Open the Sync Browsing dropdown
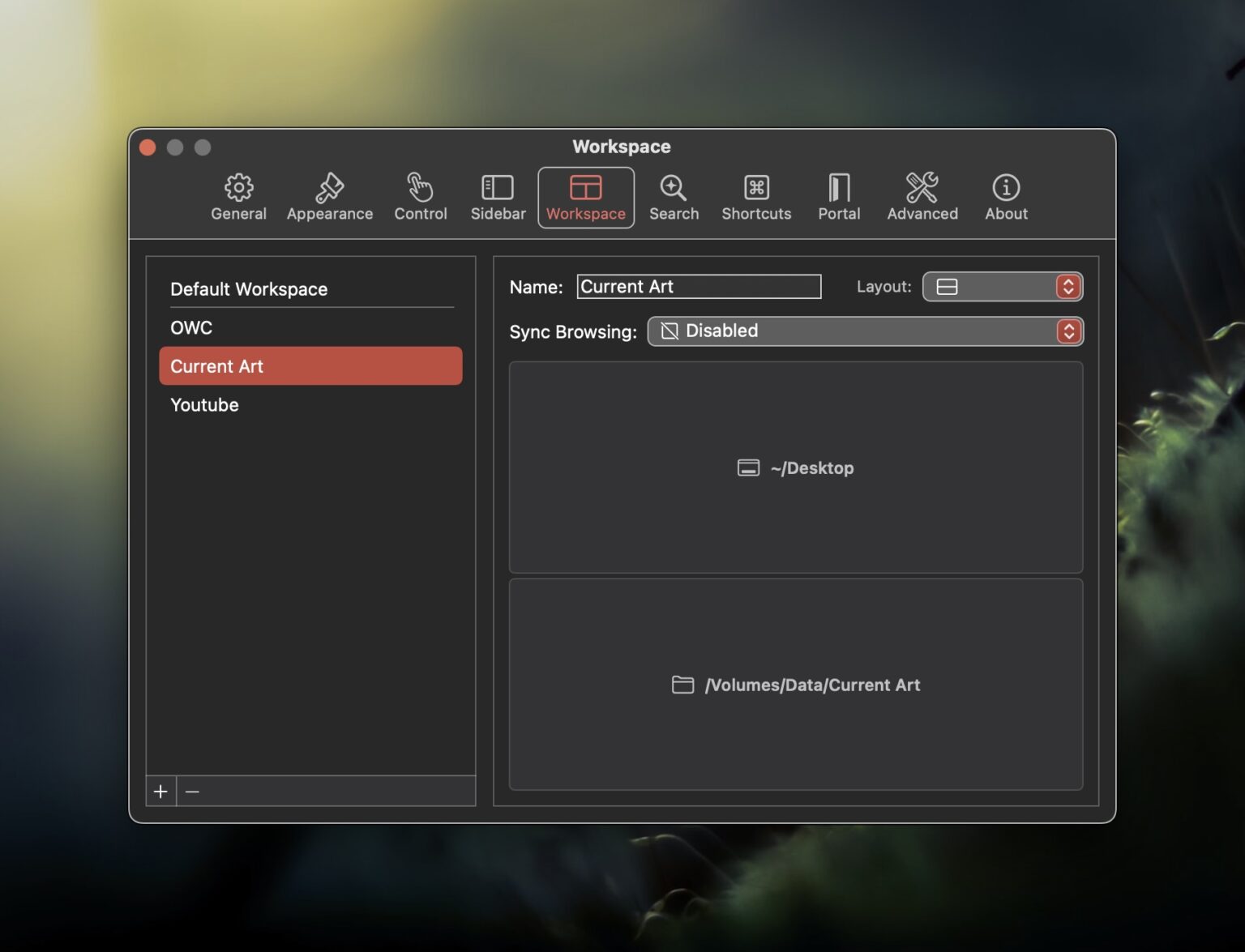1245x952 pixels. 864,331
